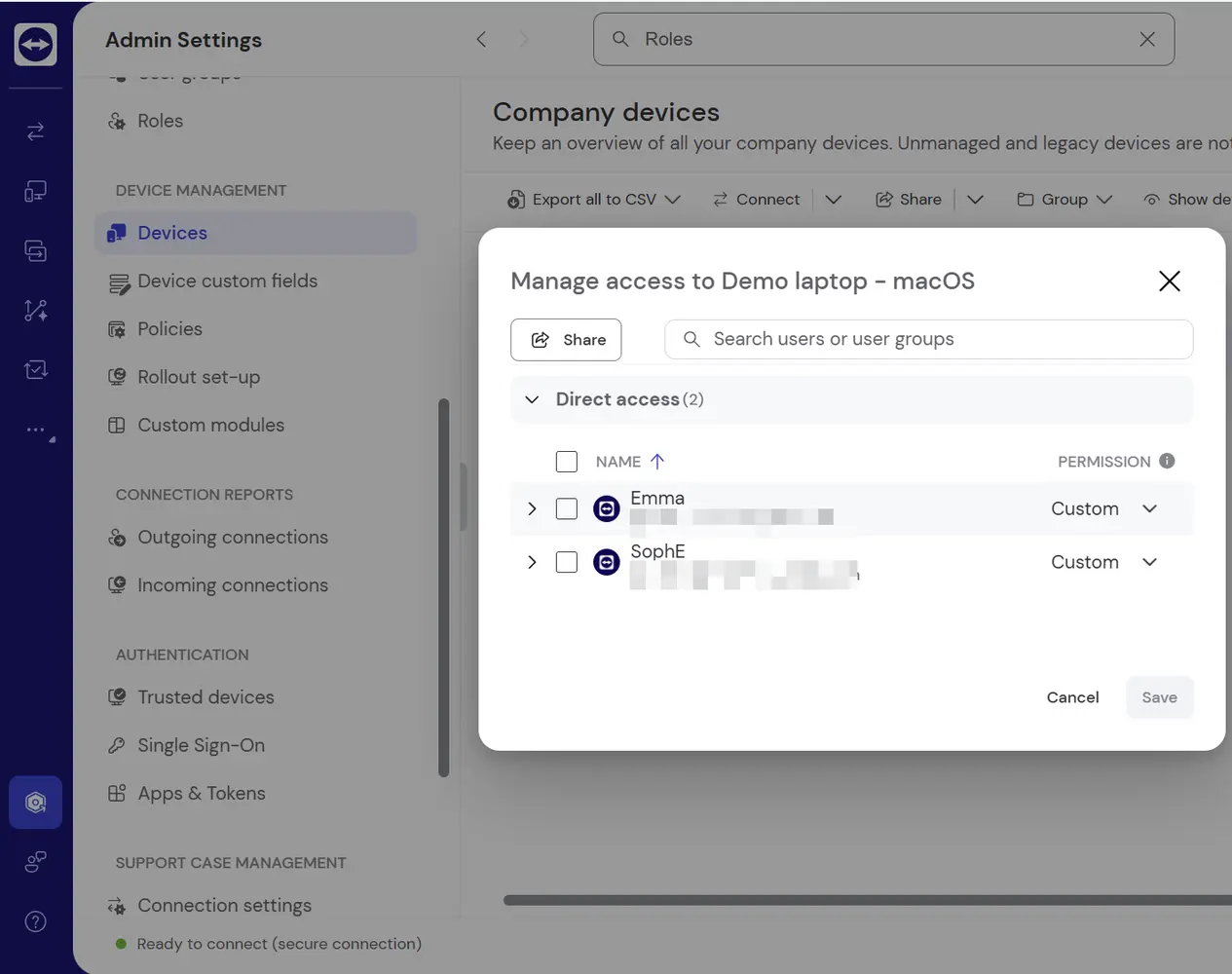Screen dimensions: 1232x974
Task: Click Connect in the devices toolbar
Action: pyautogui.click(x=756, y=200)
